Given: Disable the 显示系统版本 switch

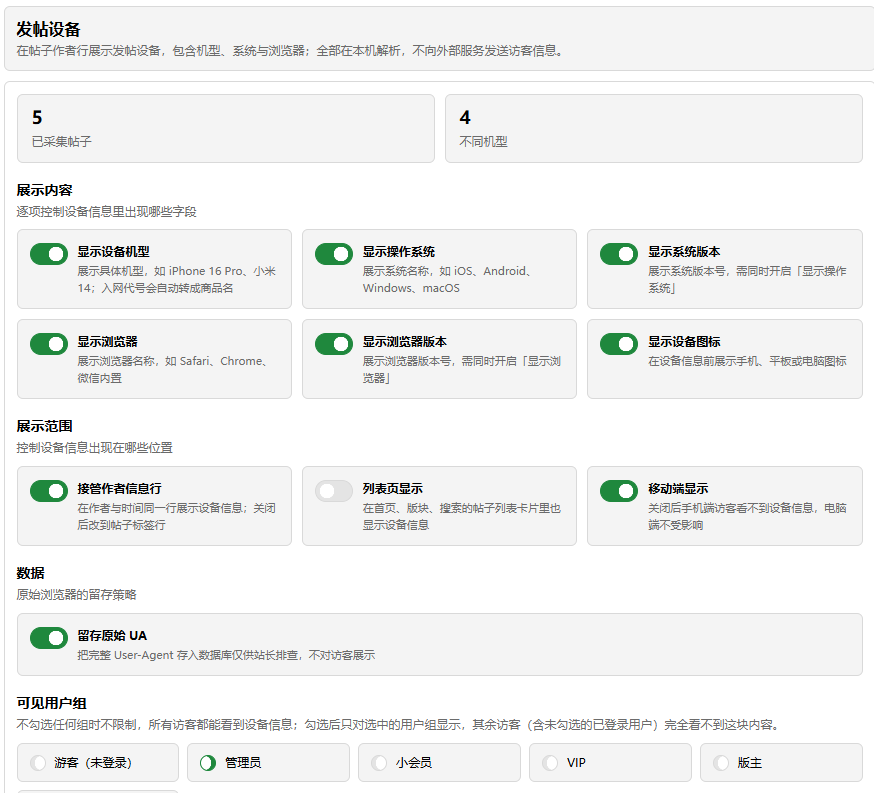Looking at the screenshot, I should coord(619,254).
